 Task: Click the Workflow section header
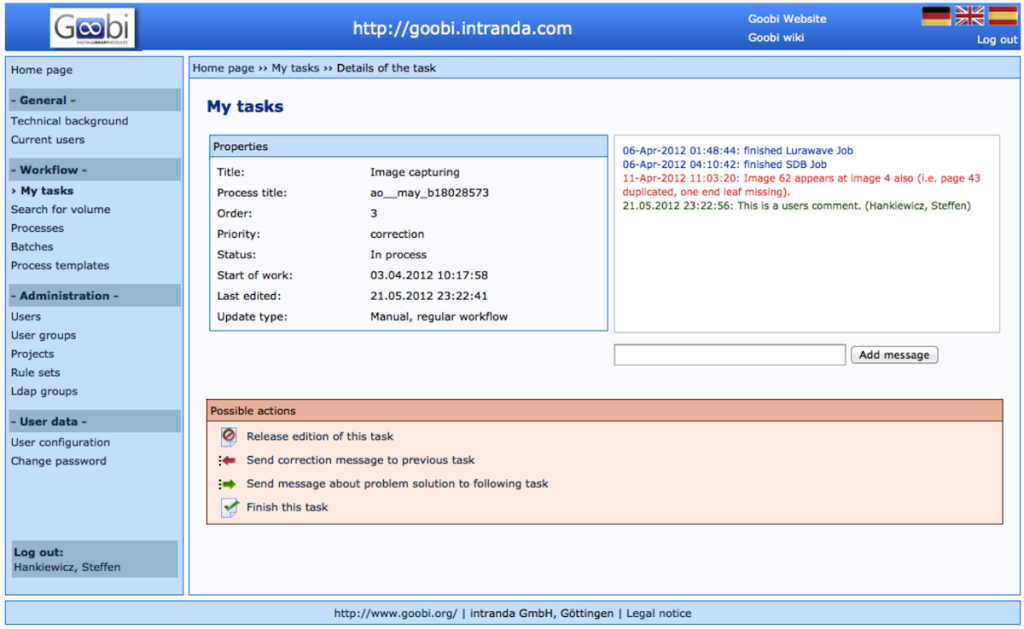[94, 169]
